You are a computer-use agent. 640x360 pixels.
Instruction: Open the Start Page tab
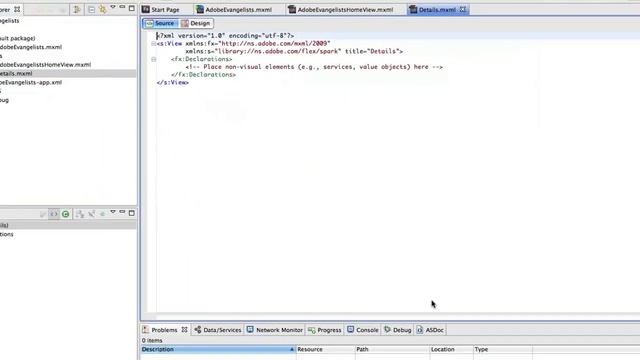point(161,9)
